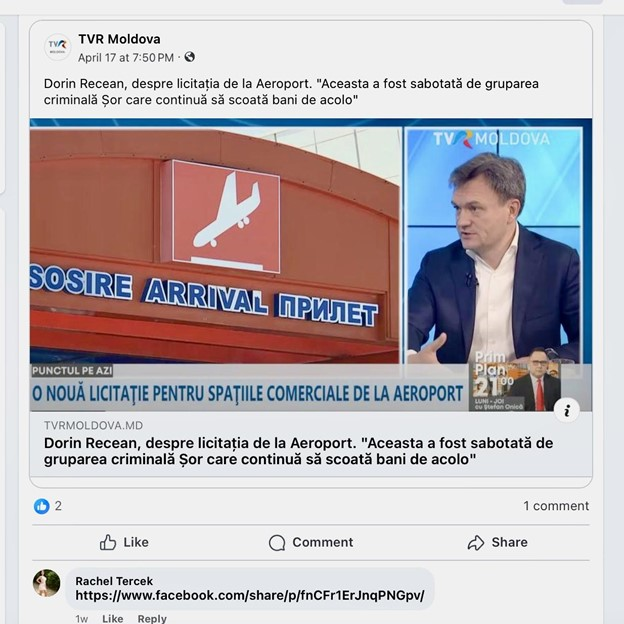Image resolution: width=624 pixels, height=624 pixels.
Task: Click the April 17 at 7:50 PM timestamp
Action: click(126, 58)
